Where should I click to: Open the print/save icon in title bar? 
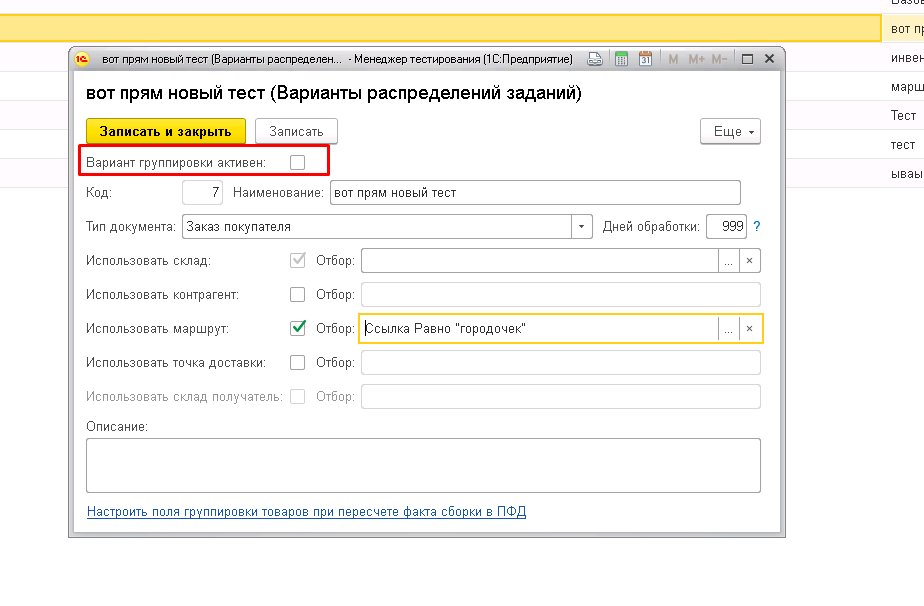tap(595, 59)
